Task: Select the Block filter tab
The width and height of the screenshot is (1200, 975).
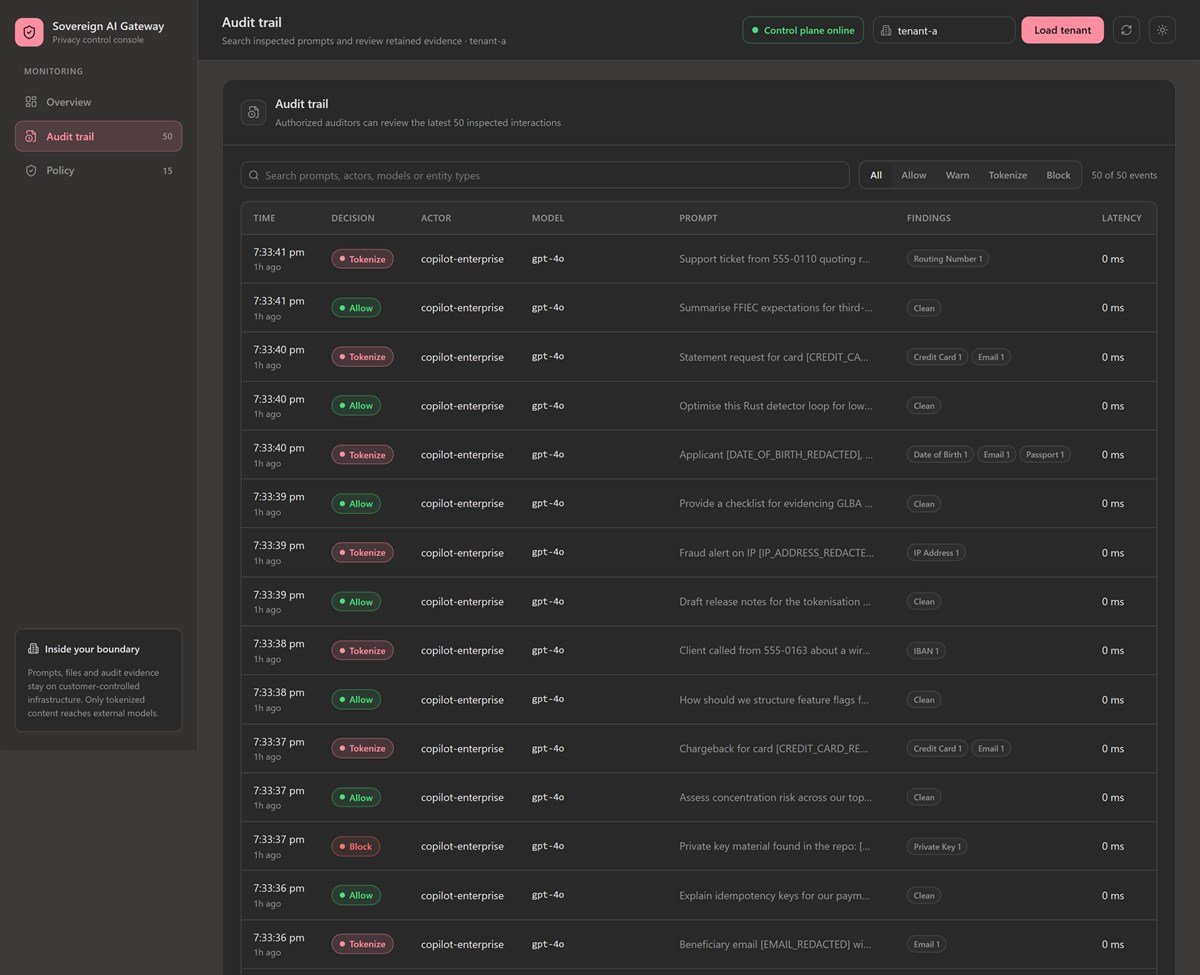Action: coord(1058,175)
